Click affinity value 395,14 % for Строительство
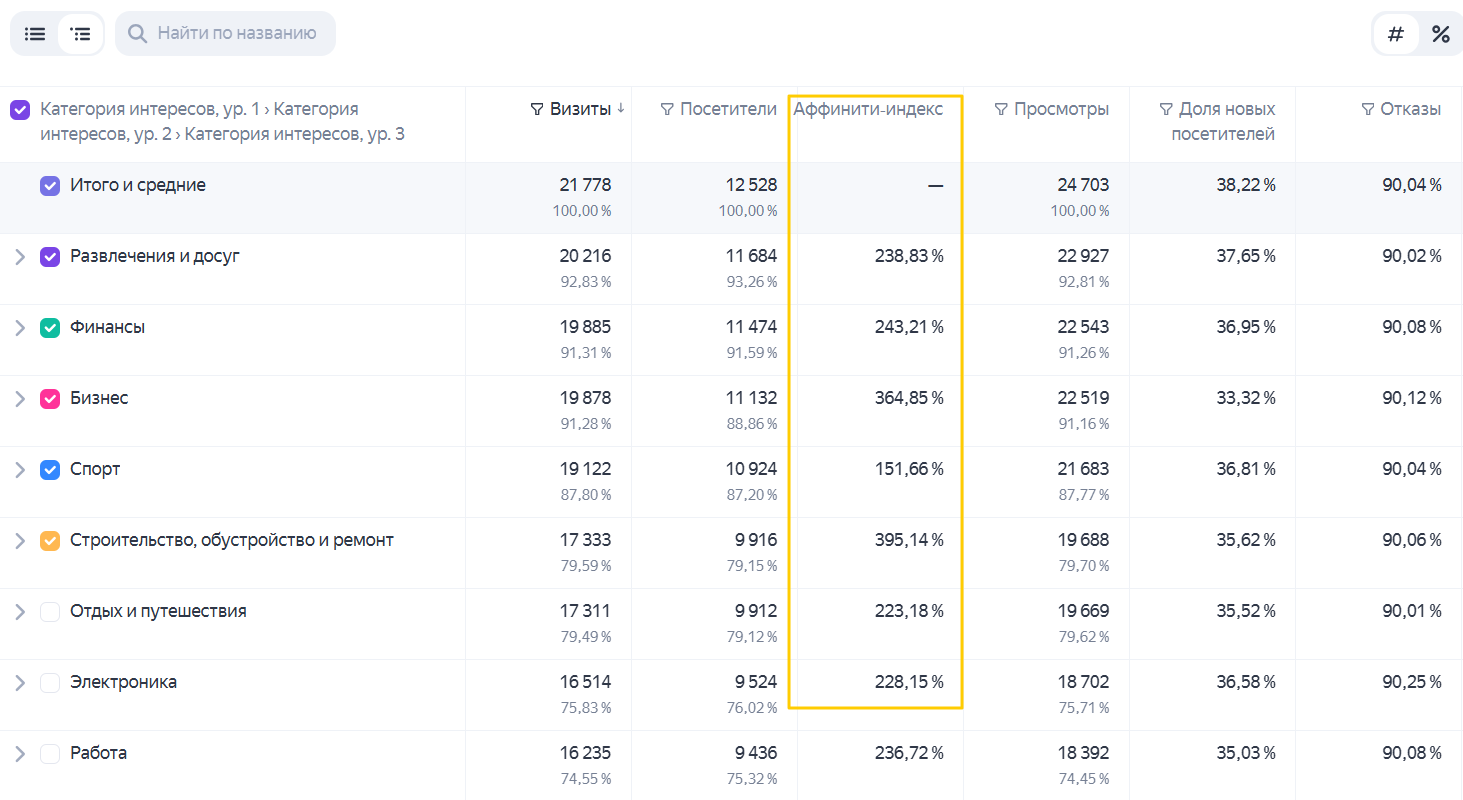1463x800 pixels. [909, 540]
